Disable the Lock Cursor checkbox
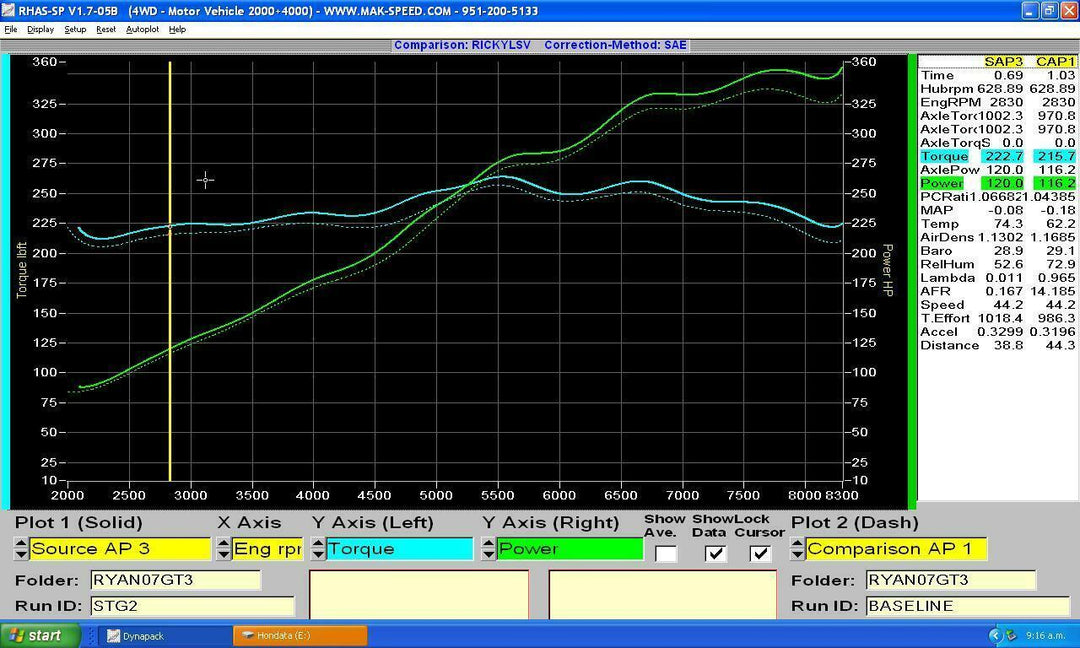This screenshot has width=1080, height=648. pyautogui.click(x=760, y=554)
